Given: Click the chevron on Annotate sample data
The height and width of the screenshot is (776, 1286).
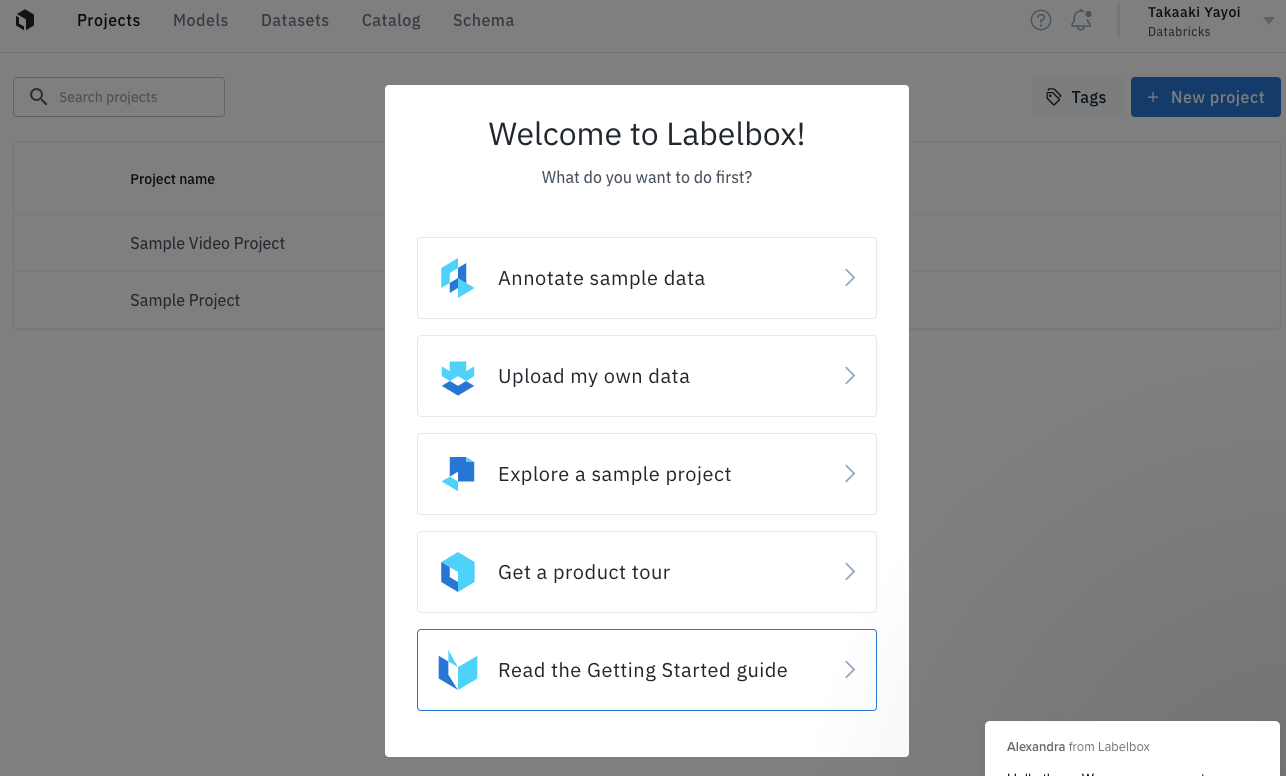Looking at the screenshot, I should pyautogui.click(x=850, y=278).
